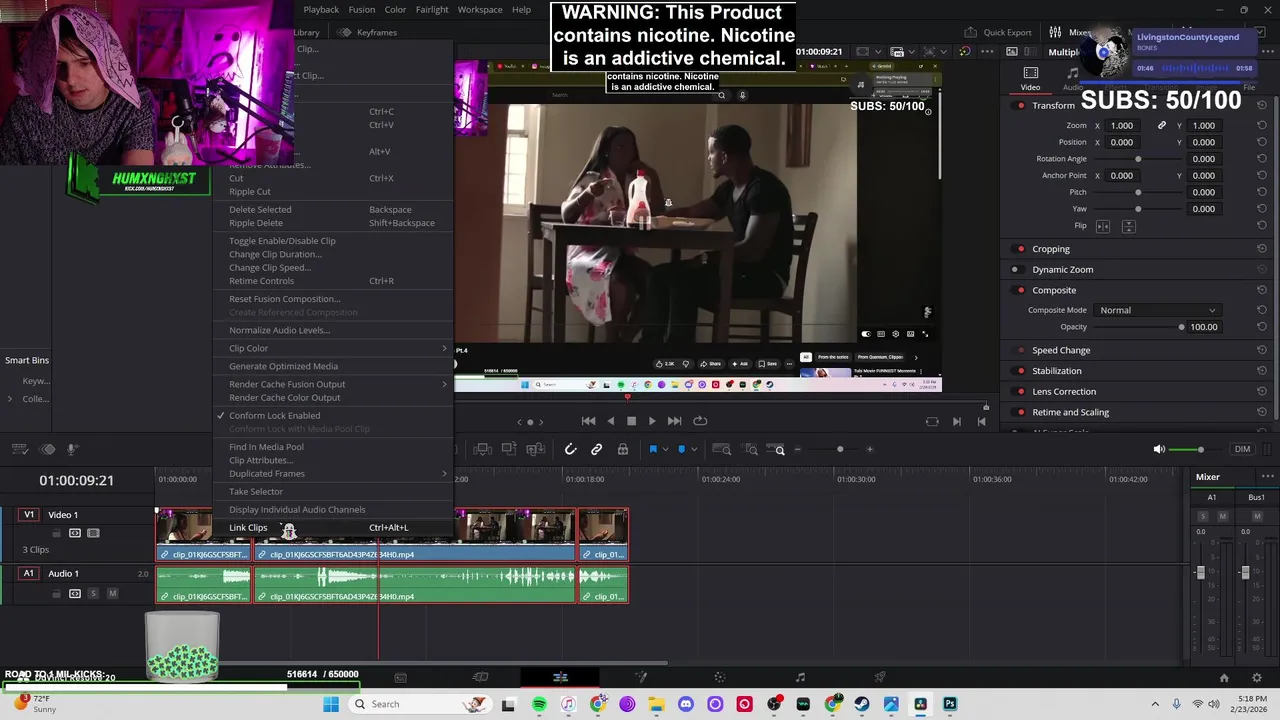Go to previous clip in the viewer
Screen dimensions: 1280x720
(x=982, y=422)
